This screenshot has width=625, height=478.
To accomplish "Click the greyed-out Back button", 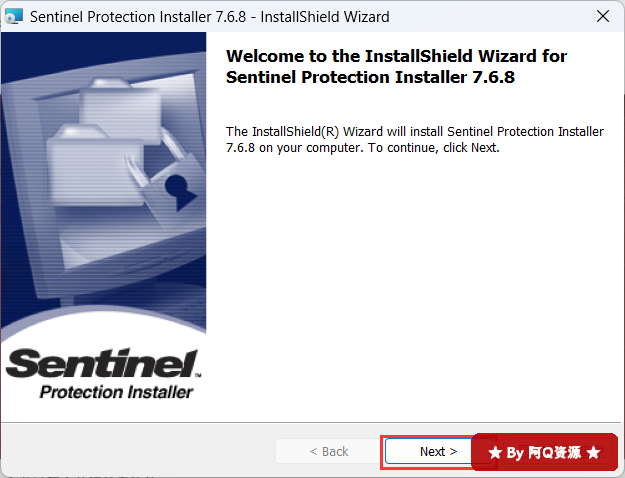I will pyautogui.click(x=328, y=452).
